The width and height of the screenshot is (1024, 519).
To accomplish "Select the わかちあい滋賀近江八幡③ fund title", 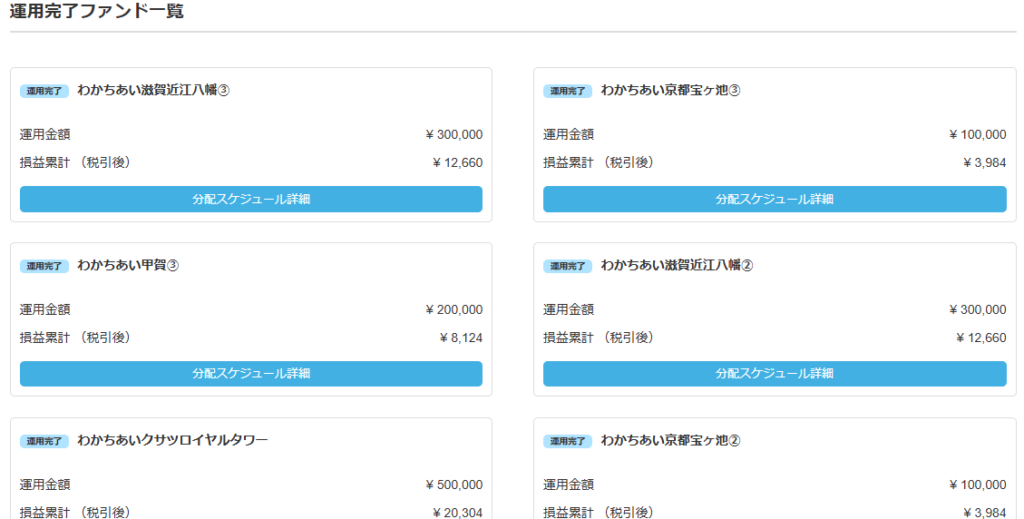I will pos(154,90).
